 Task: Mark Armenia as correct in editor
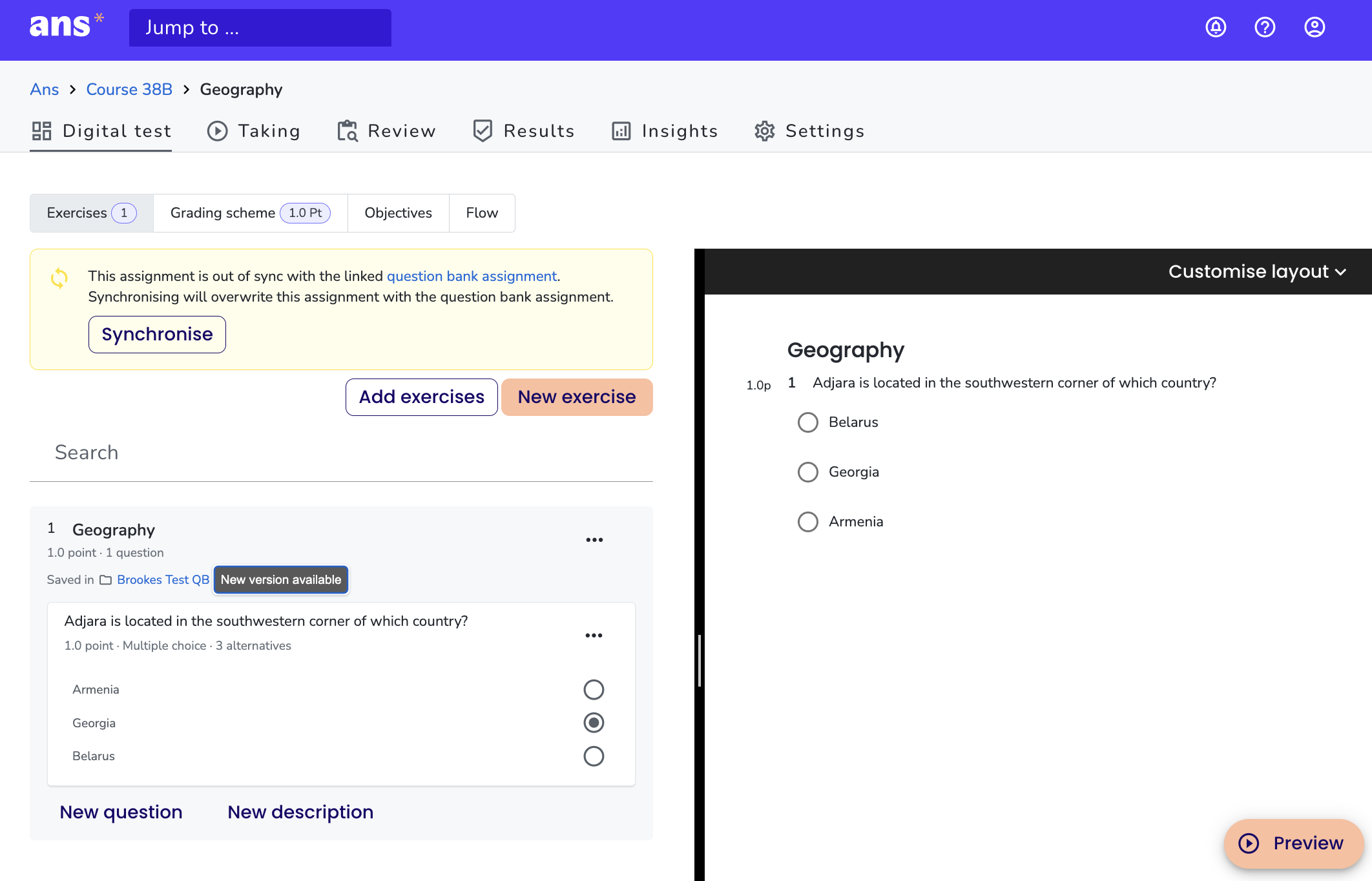click(x=593, y=690)
